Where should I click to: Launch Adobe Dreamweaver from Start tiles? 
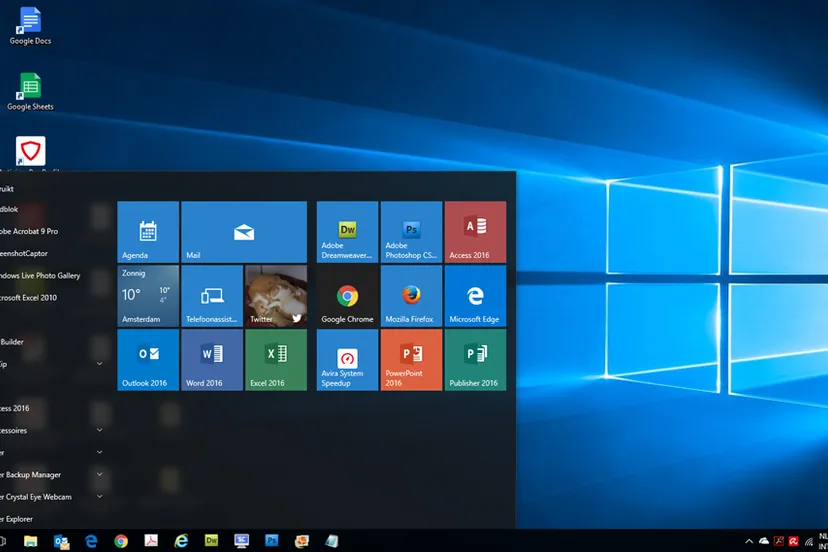347,232
